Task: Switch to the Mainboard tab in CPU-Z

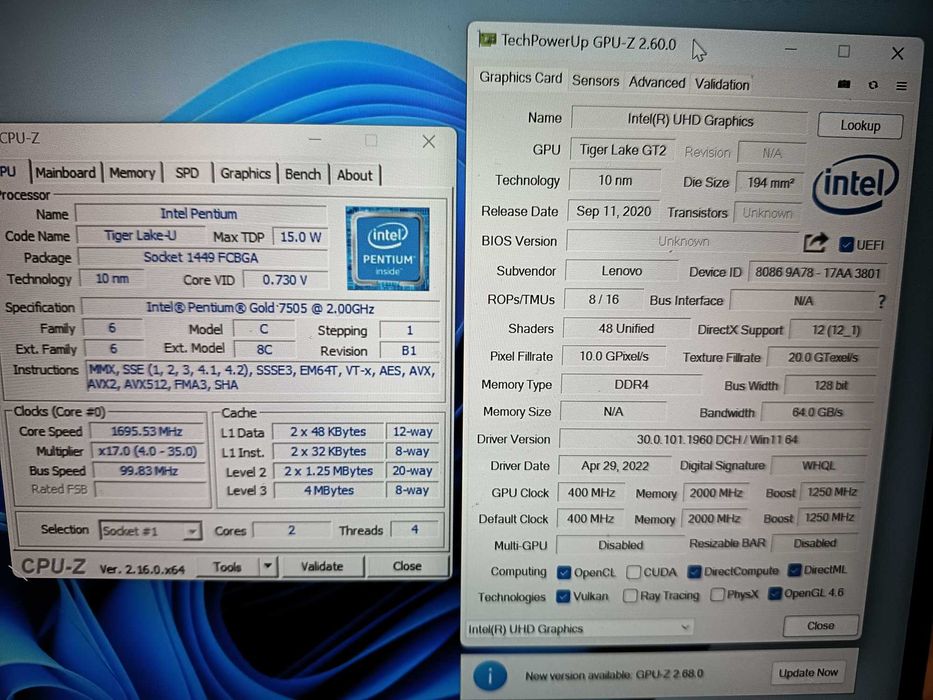Action: click(x=65, y=173)
